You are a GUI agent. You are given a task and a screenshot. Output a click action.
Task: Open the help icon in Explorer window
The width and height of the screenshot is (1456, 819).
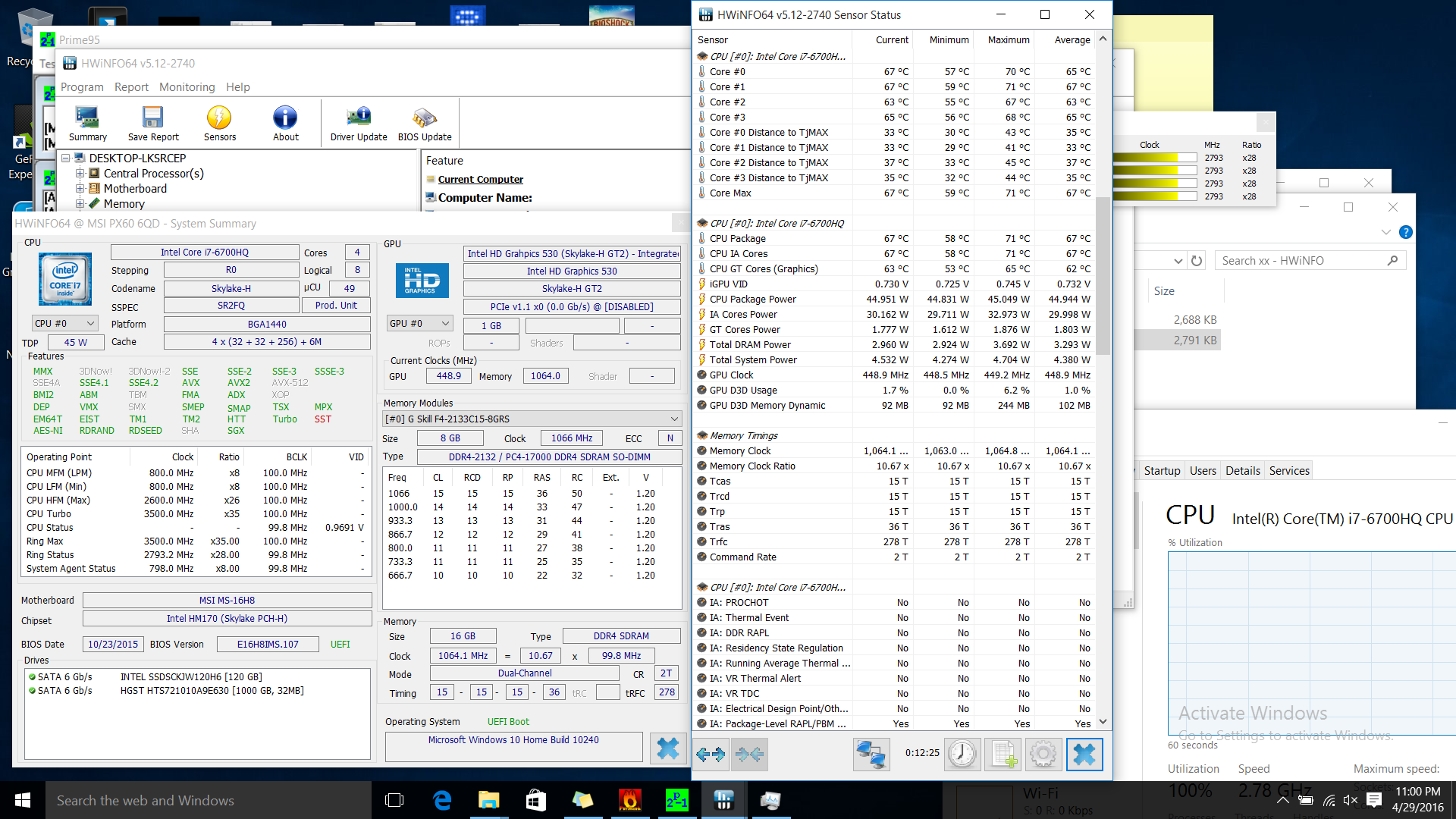1405,232
